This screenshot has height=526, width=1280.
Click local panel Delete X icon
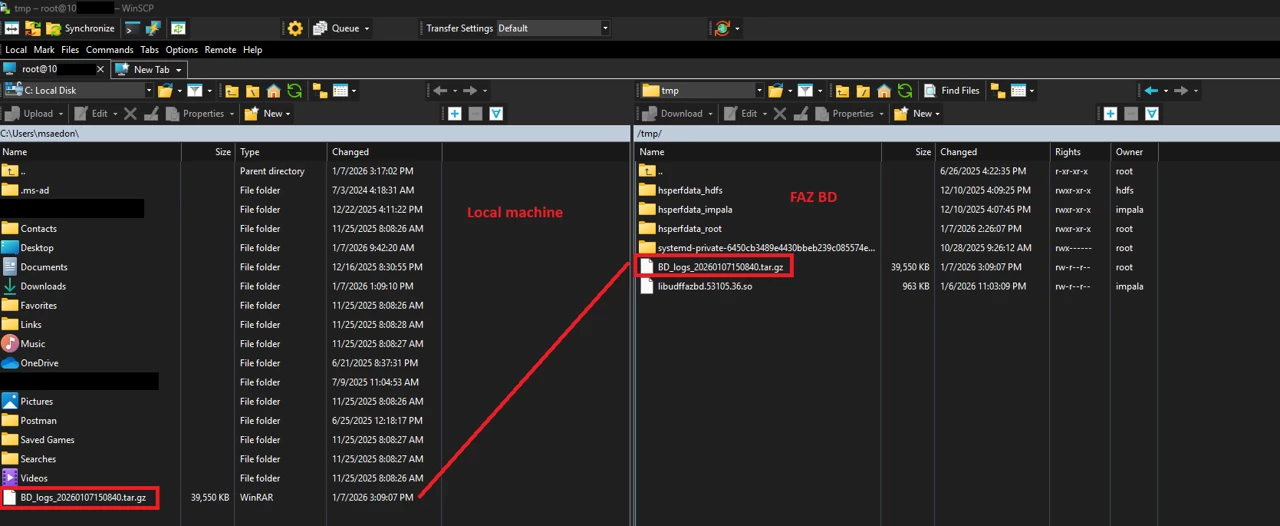[130, 113]
